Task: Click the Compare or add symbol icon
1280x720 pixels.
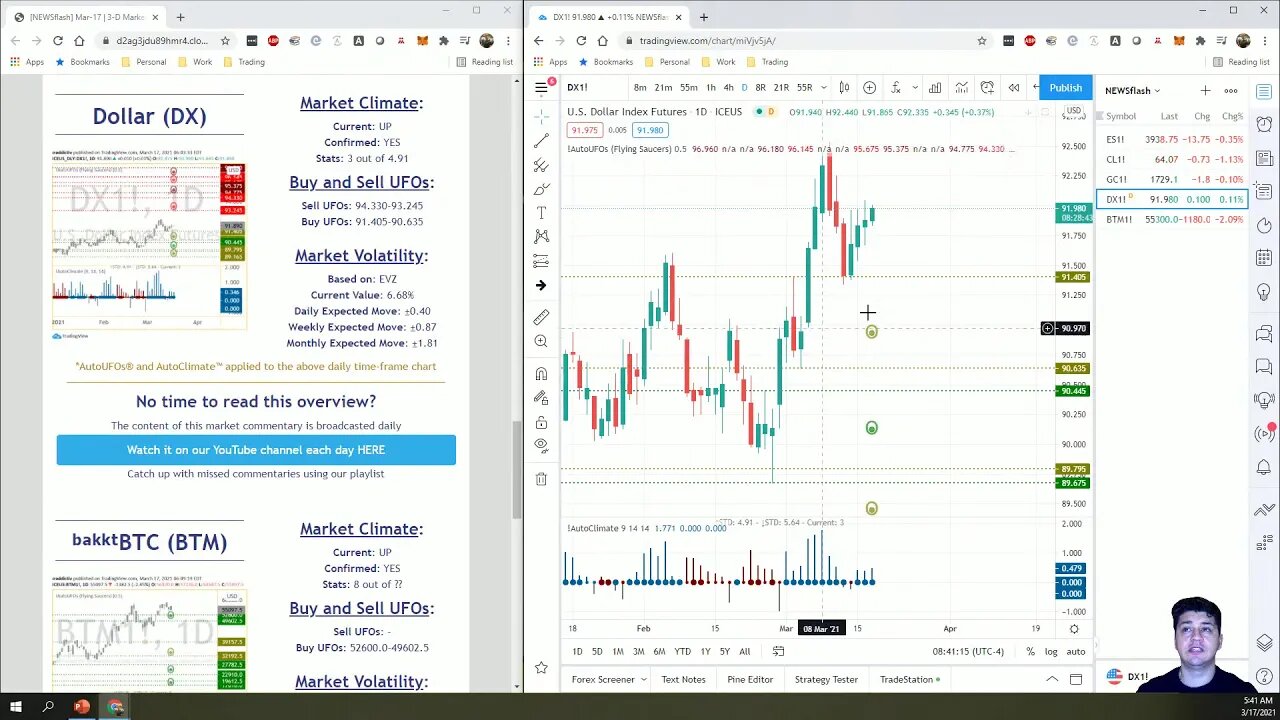Action: click(869, 87)
